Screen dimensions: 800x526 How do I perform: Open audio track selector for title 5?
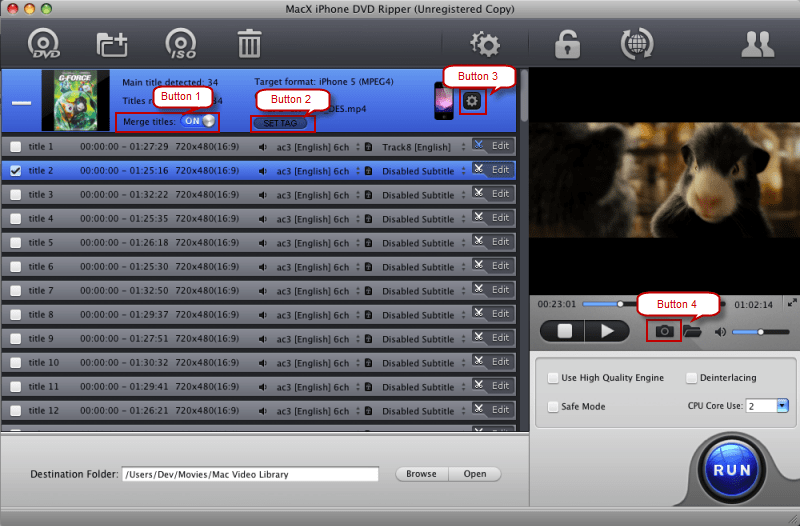point(318,243)
